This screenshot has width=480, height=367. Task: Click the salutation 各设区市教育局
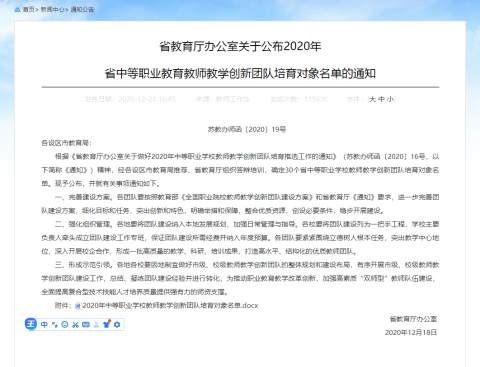[65, 143]
